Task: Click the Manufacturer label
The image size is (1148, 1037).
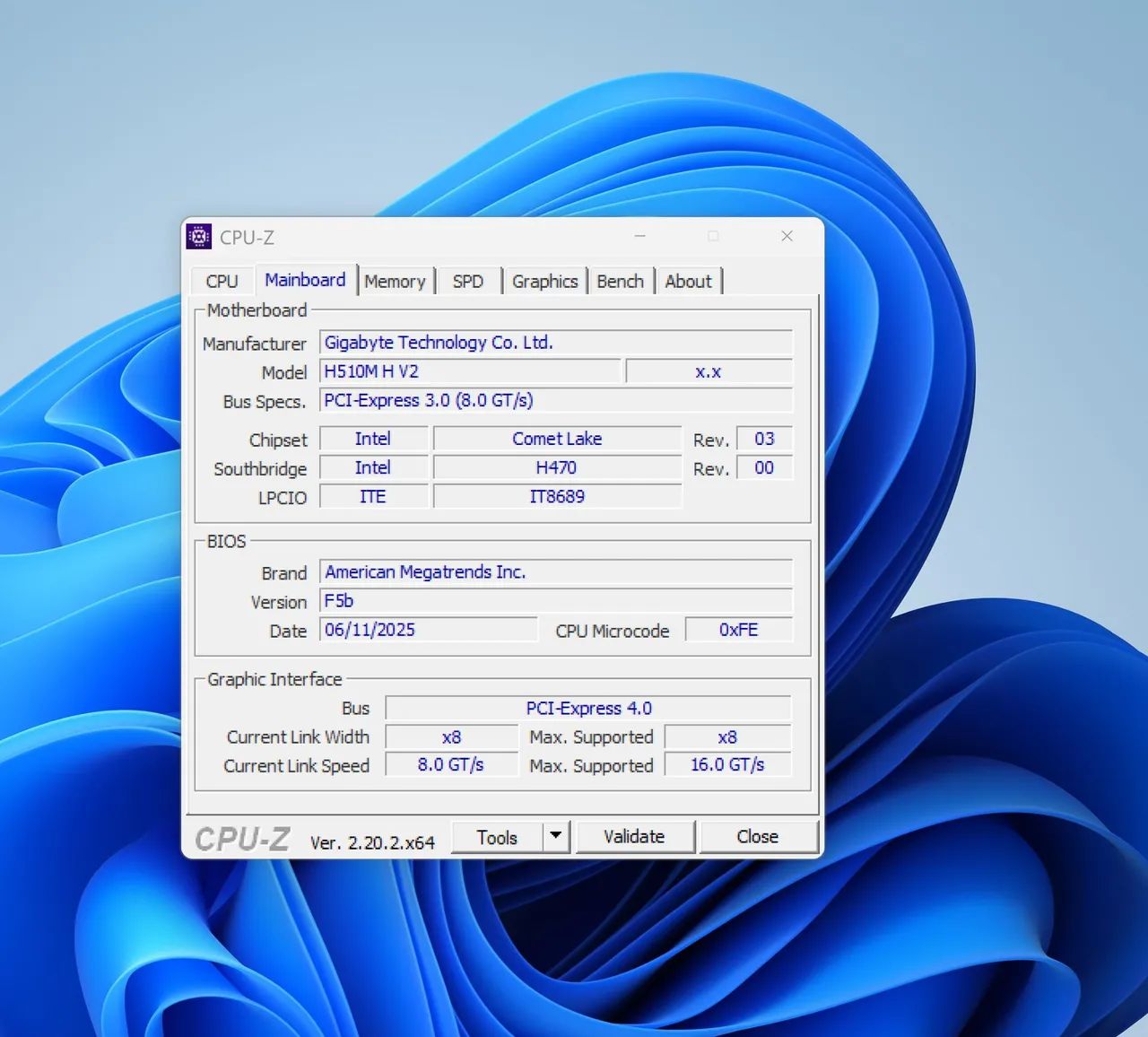Action: [255, 344]
